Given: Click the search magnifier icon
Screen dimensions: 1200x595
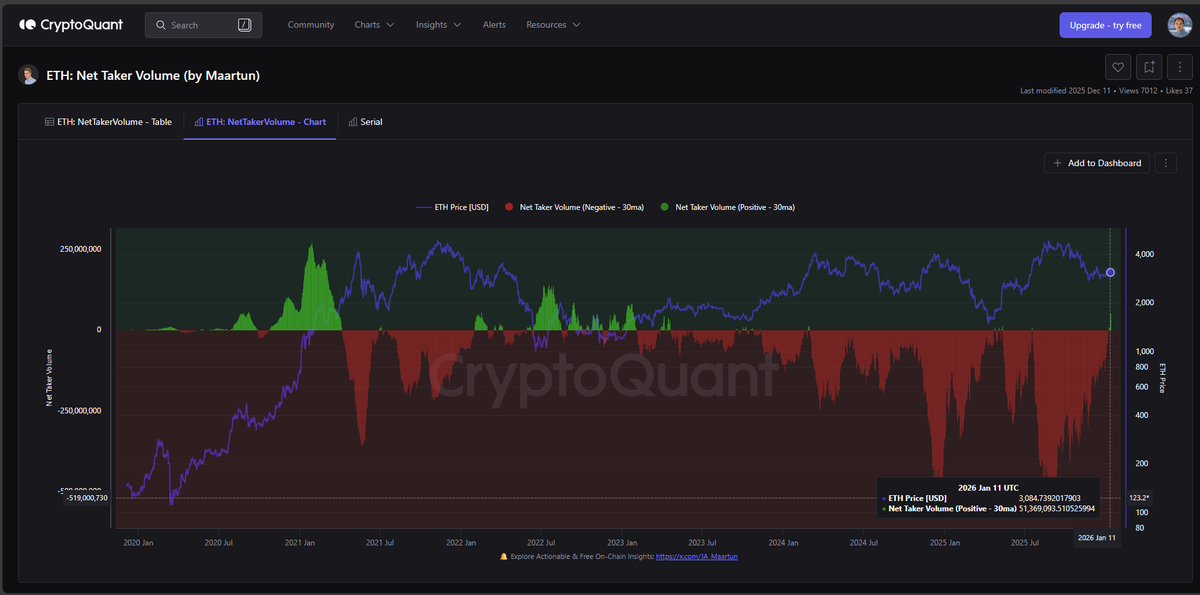Looking at the screenshot, I should pyautogui.click(x=160, y=25).
